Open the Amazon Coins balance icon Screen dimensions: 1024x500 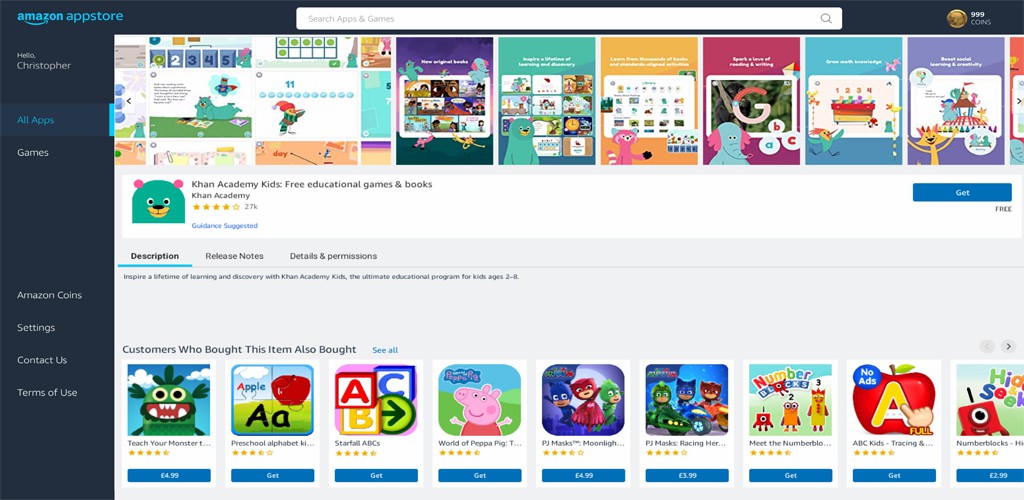tap(957, 19)
